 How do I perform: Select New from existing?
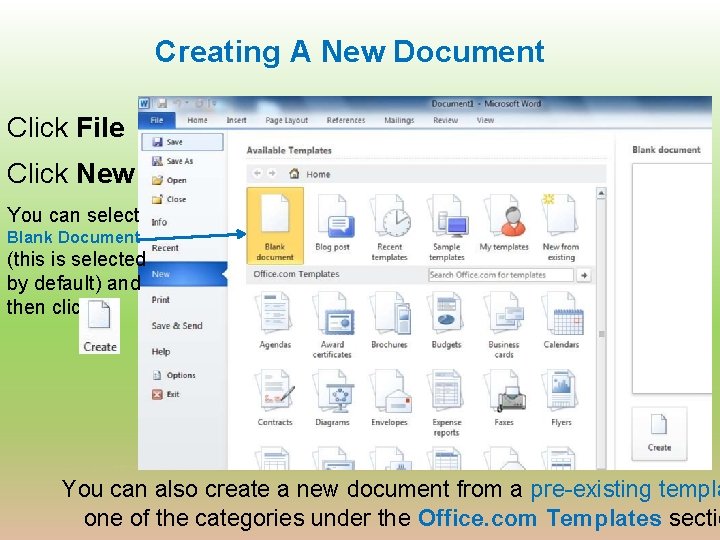pyautogui.click(x=561, y=227)
